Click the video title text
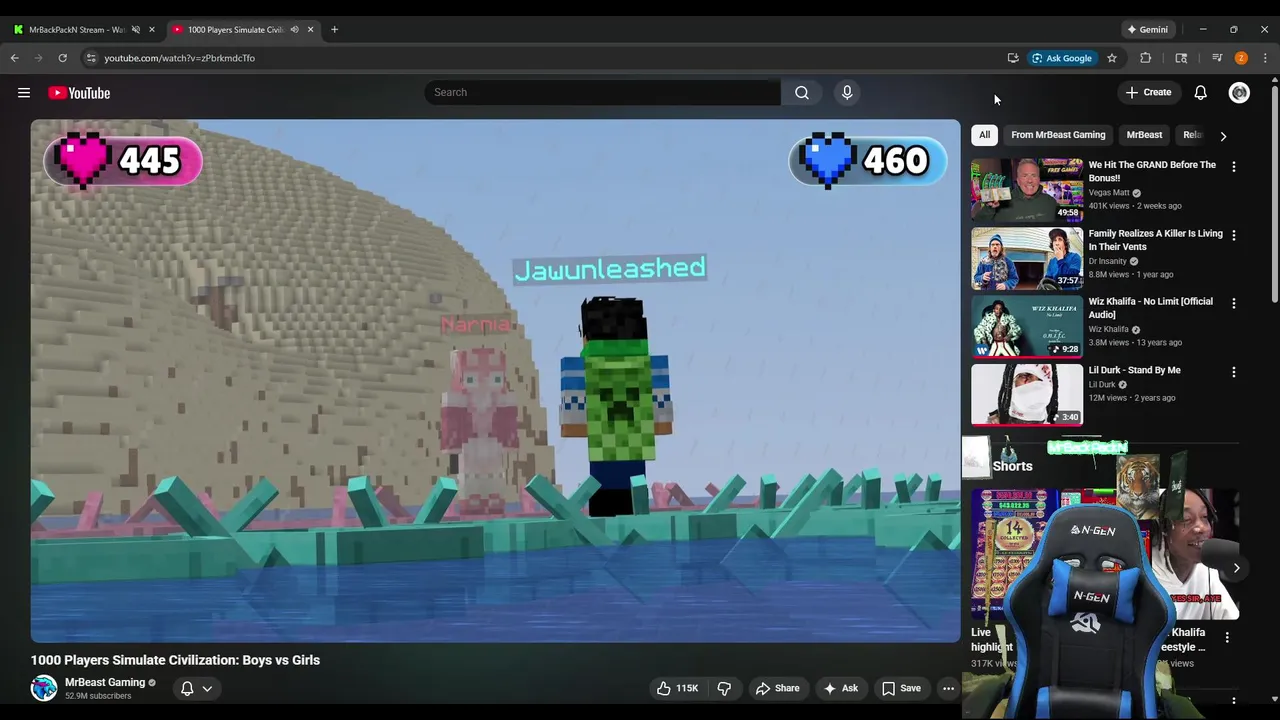The width and height of the screenshot is (1280, 720). point(175,660)
